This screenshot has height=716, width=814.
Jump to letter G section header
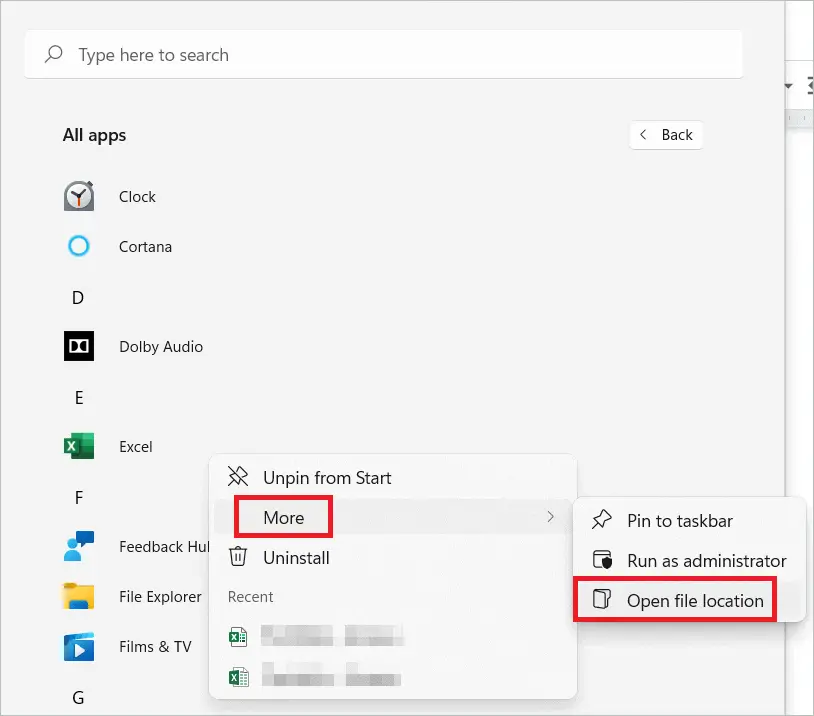coord(78,697)
